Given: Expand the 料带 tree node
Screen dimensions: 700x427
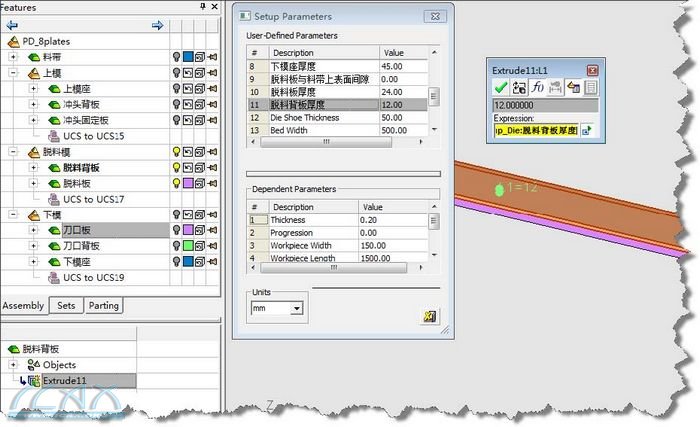Looking at the screenshot, I should [x=13, y=57].
